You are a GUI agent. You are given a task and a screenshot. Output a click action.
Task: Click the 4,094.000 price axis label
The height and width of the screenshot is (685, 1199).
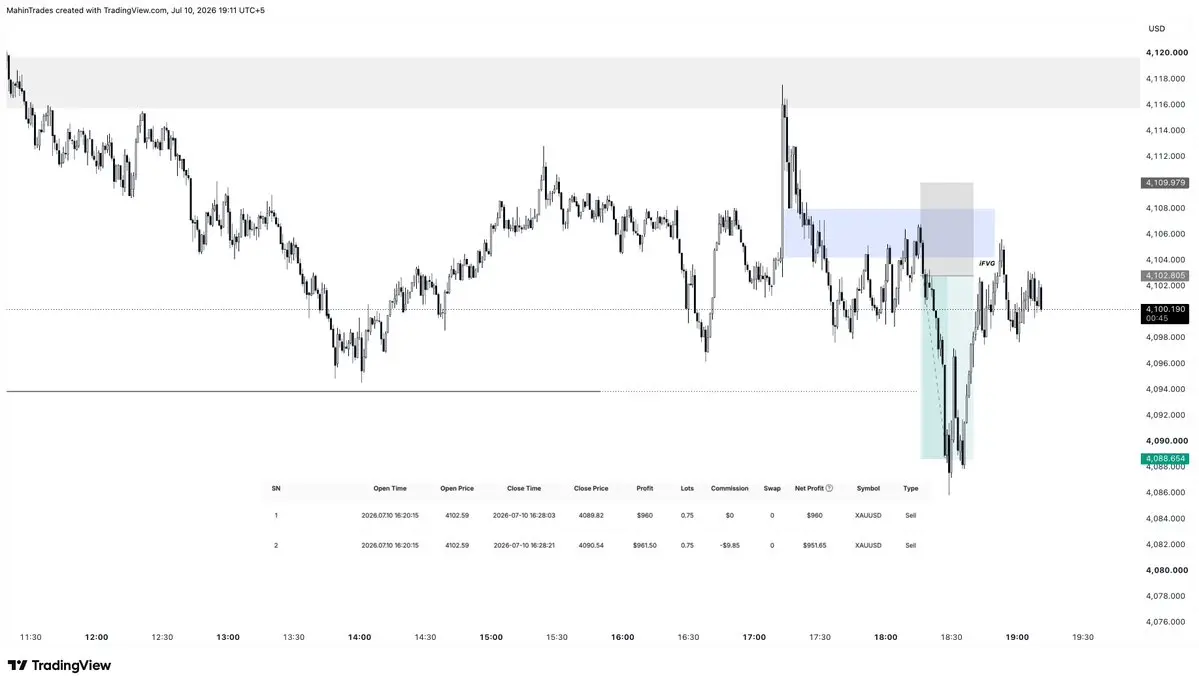(x=1166, y=389)
